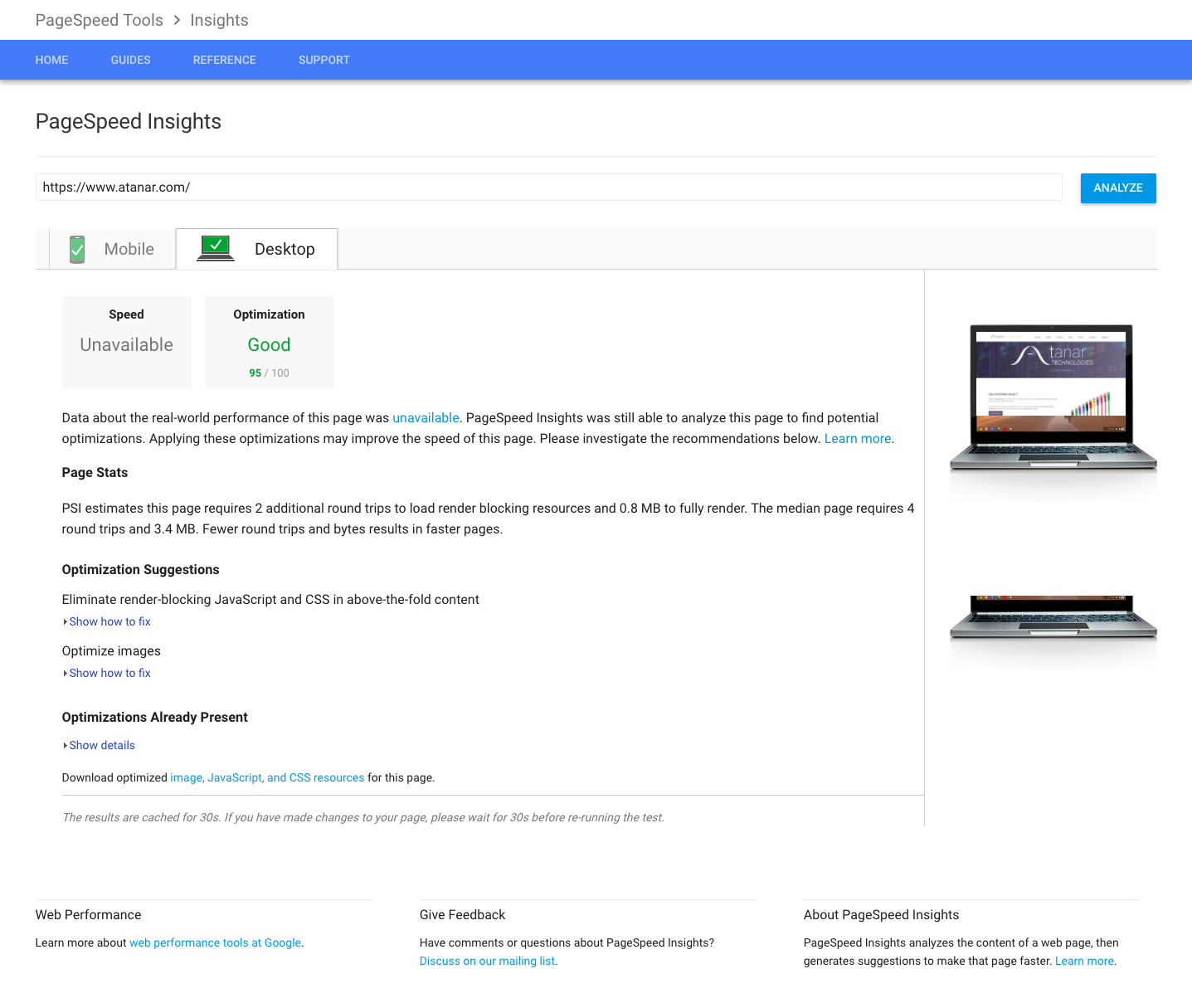Viewport: 1192px width, 1008px height.
Task: Click the Optimization Suggestions heading
Action: [140, 569]
